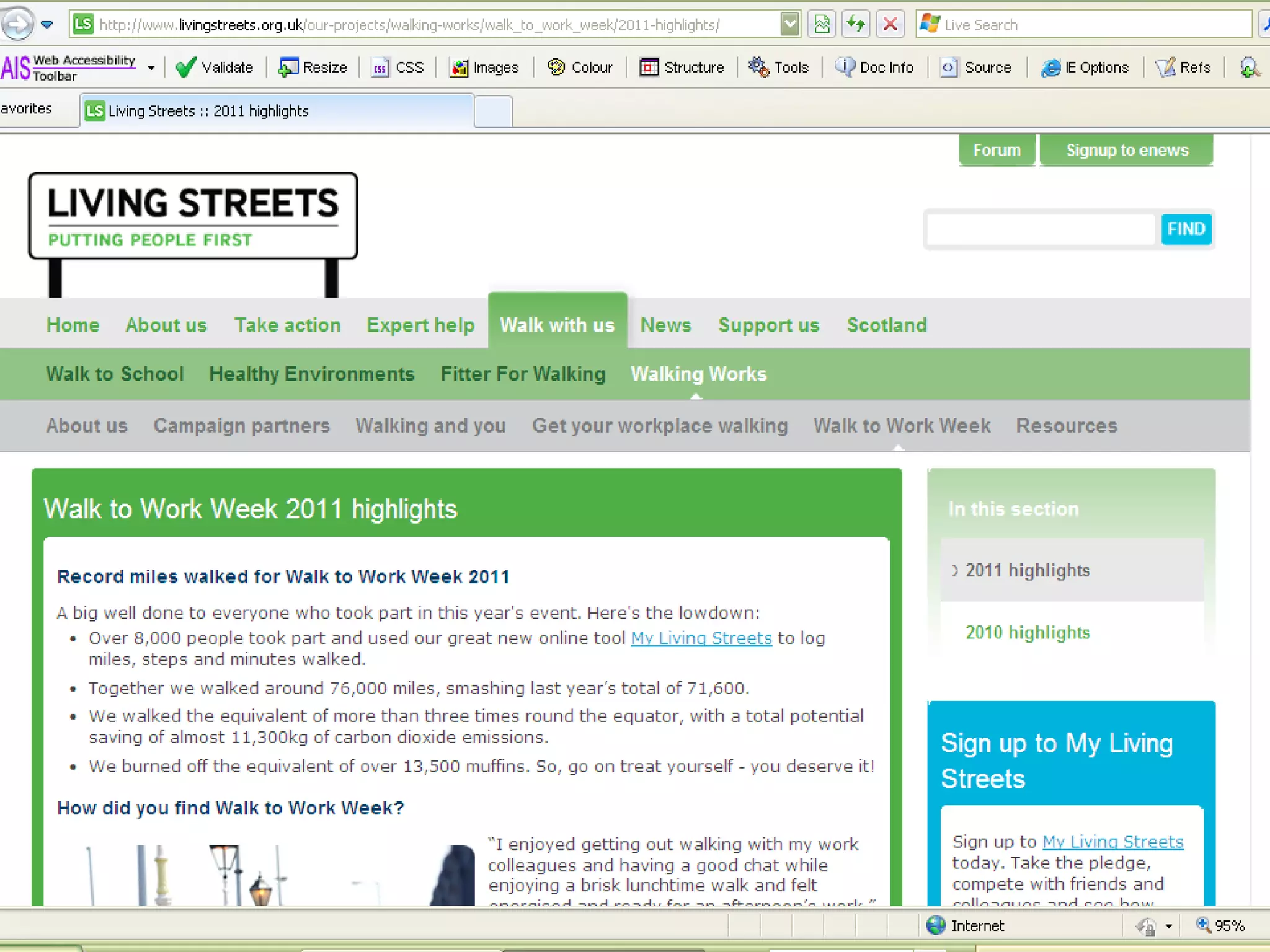Stop page loading with red X
The width and height of the screenshot is (1270, 952).
(x=890, y=25)
